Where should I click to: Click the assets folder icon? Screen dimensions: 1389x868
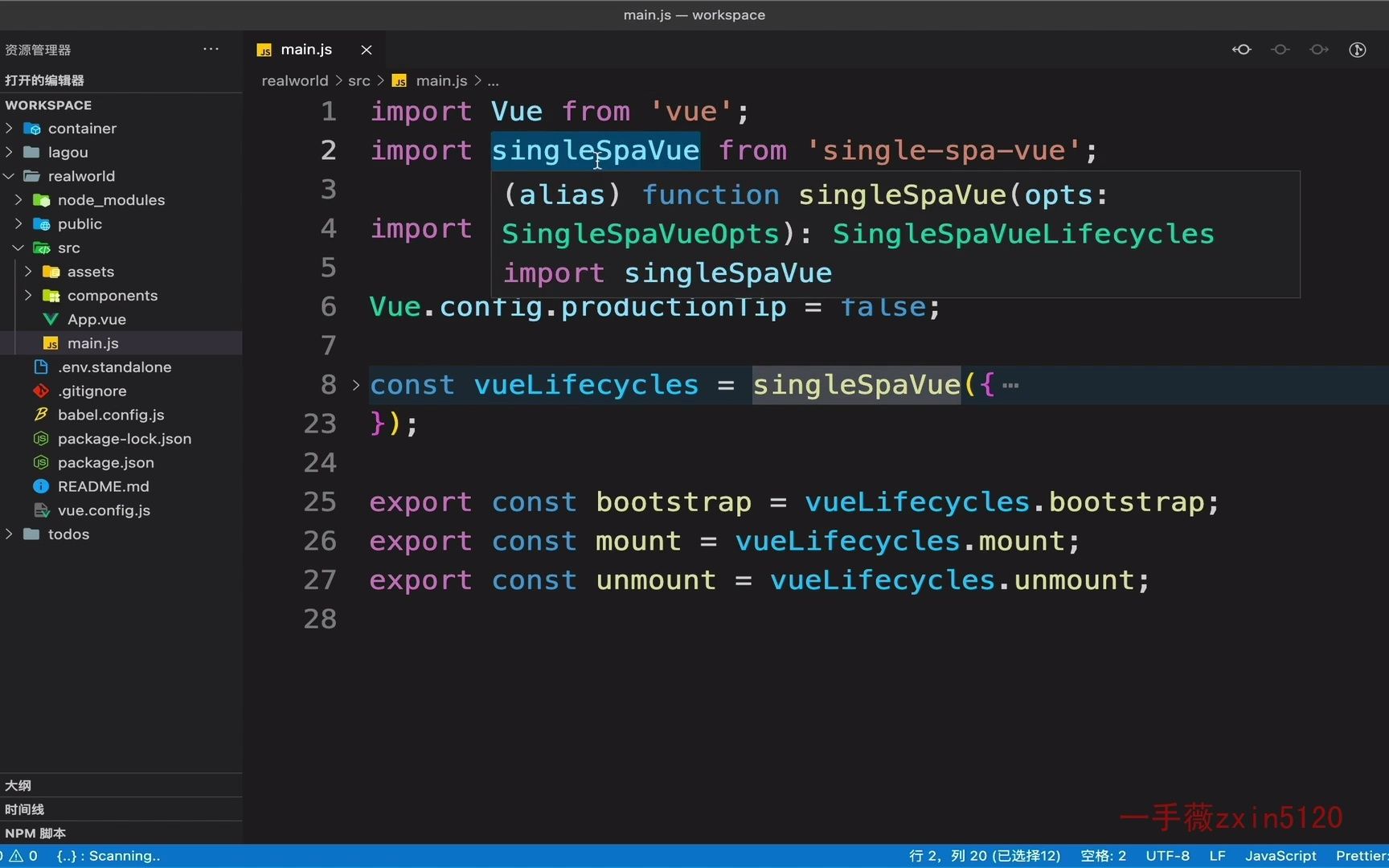click(51, 272)
